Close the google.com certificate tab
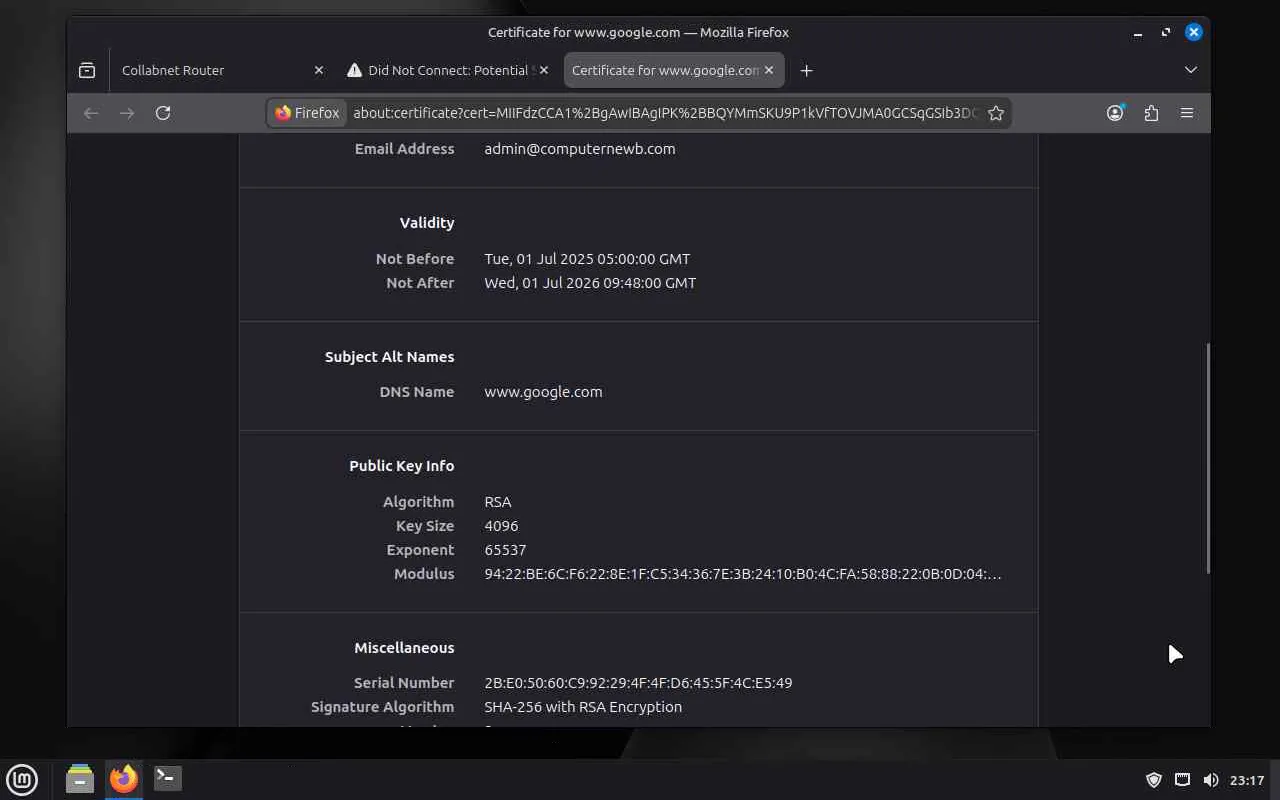Screen dimensions: 1280x800 click(769, 70)
